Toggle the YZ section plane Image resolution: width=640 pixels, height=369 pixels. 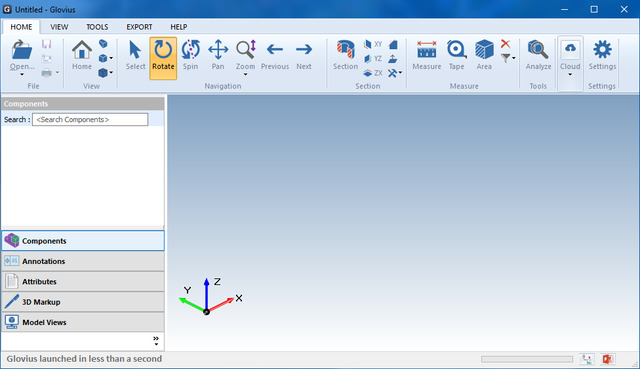click(373, 58)
